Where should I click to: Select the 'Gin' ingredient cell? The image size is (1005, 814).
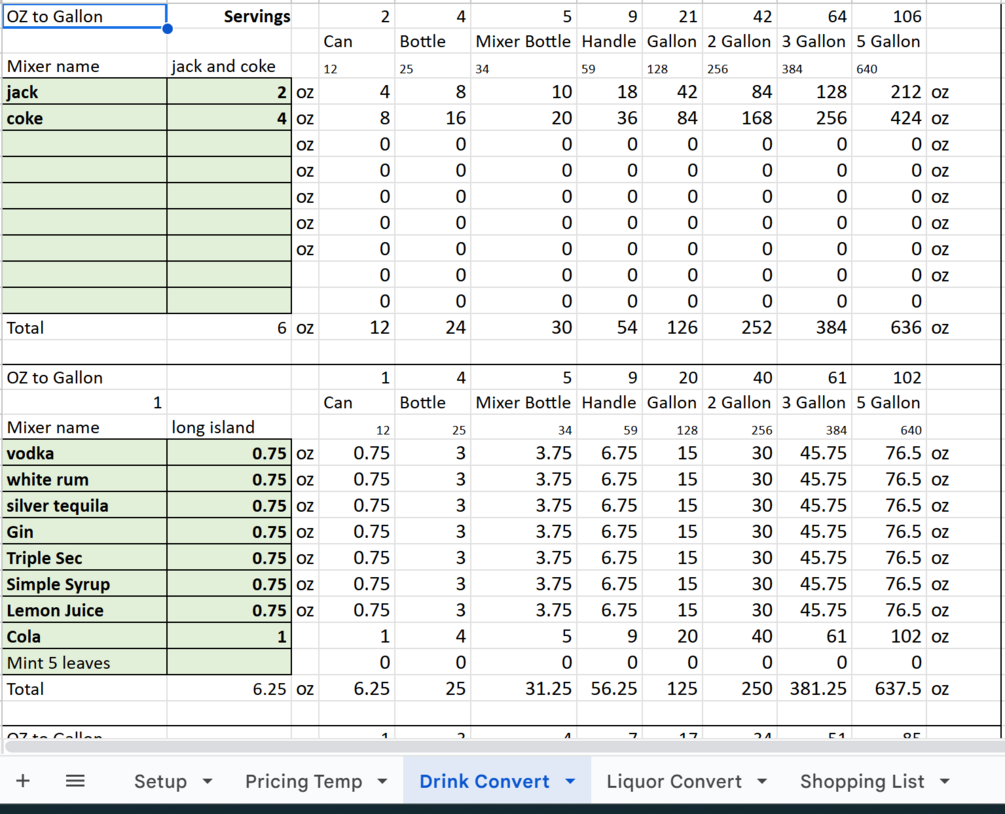click(85, 532)
